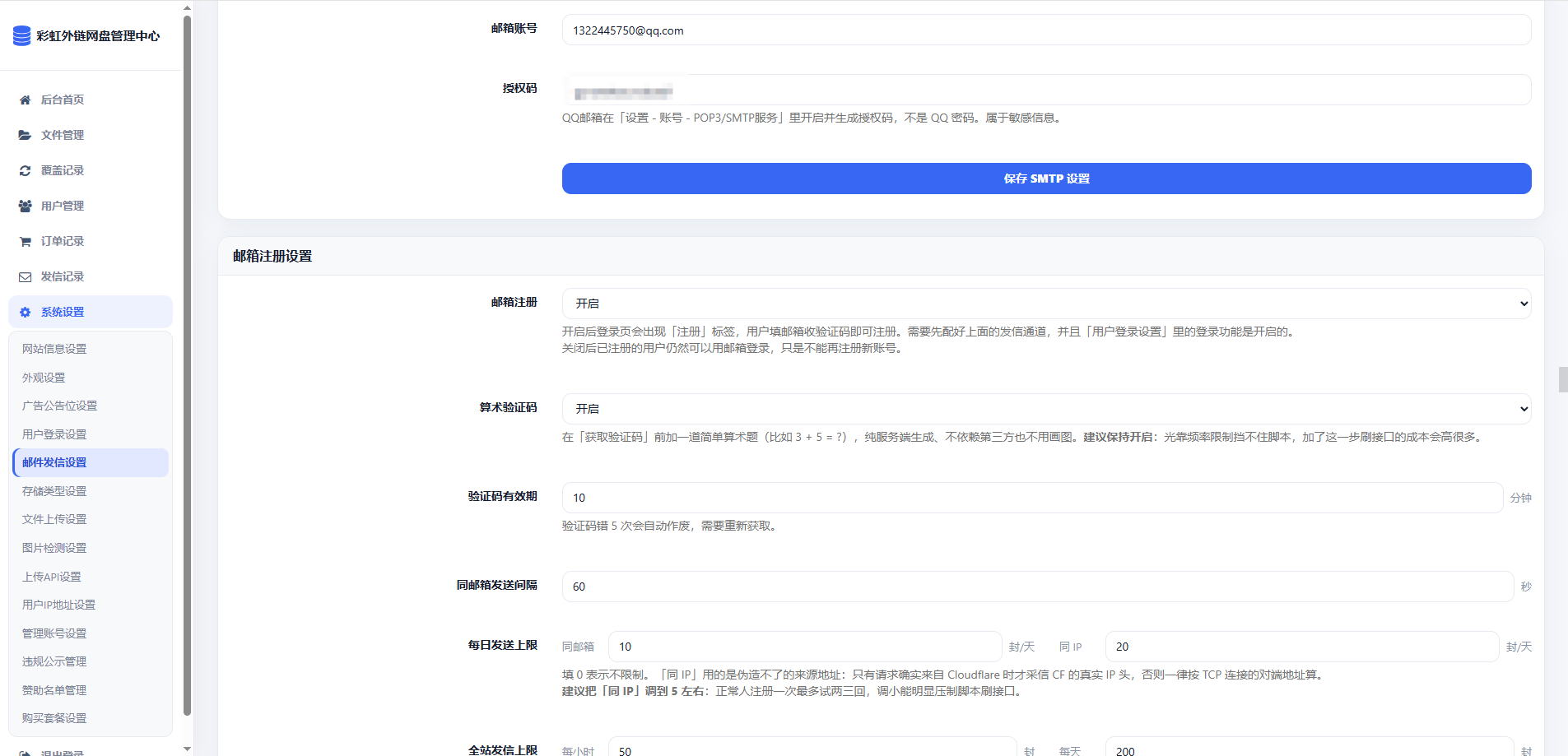Click the main page scrollbar thumb

(x=1562, y=380)
